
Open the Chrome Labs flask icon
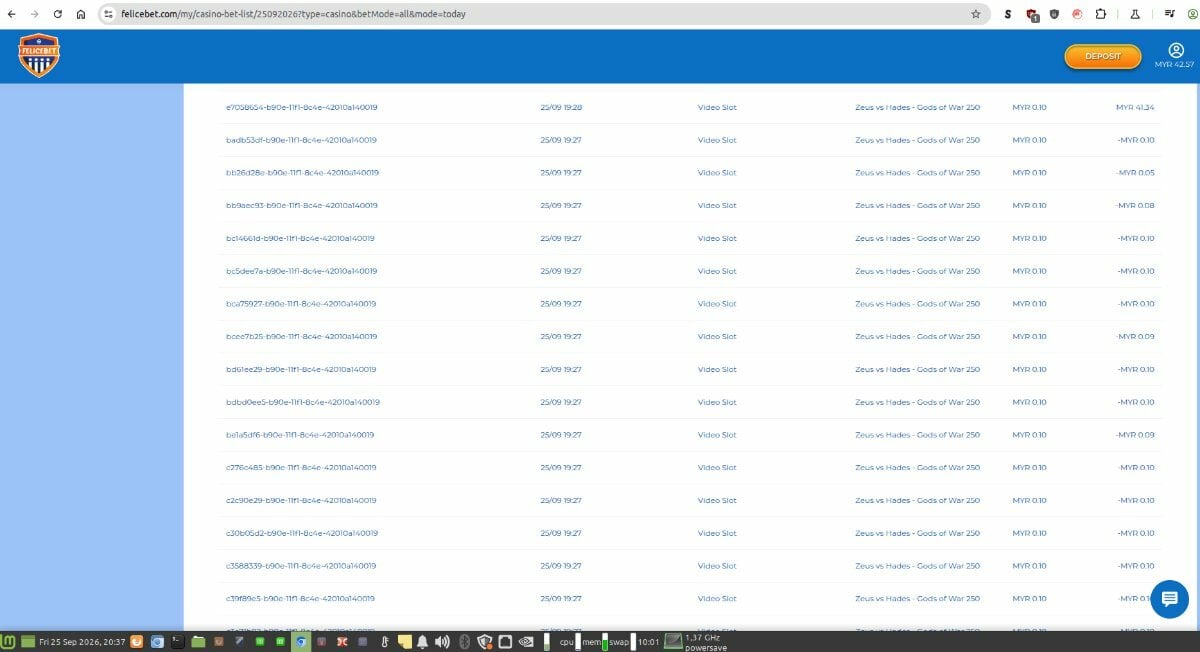(1135, 14)
